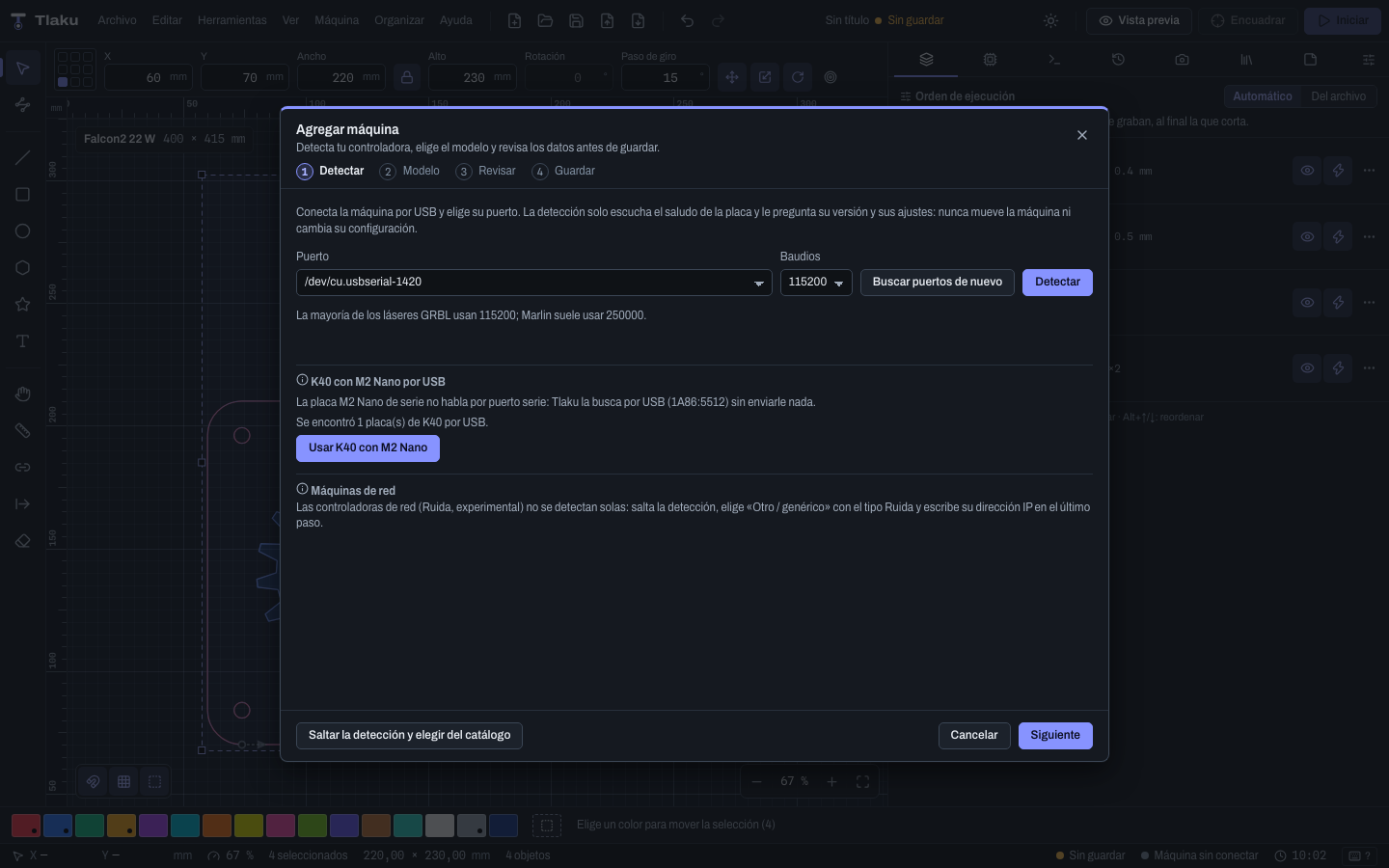The width and height of the screenshot is (1389, 868).
Task: Click the Siguiente button
Action: (x=1055, y=736)
